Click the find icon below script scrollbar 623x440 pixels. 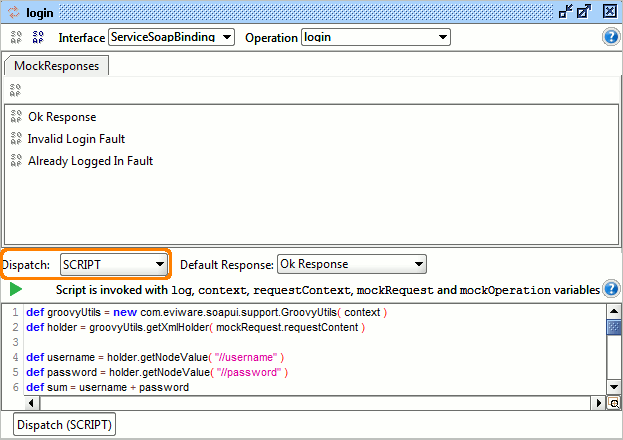pos(614,403)
